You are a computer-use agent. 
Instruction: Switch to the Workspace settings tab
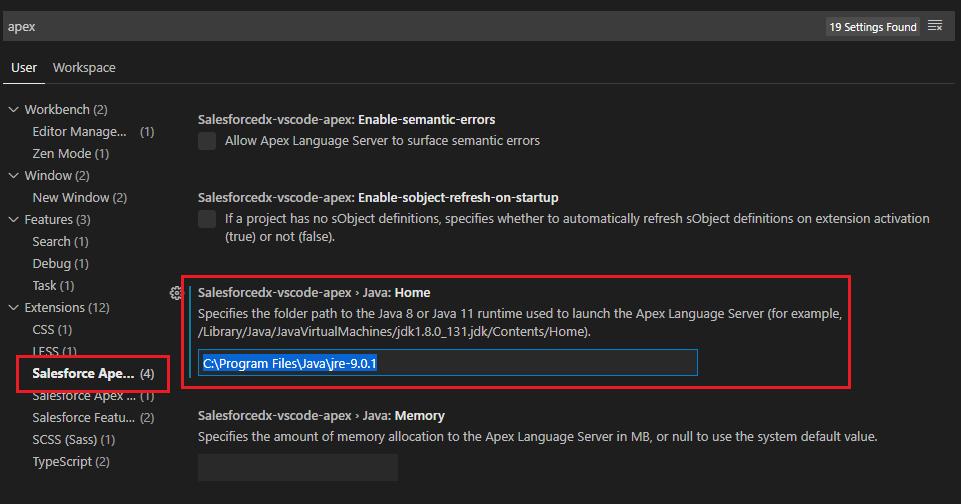[84, 67]
